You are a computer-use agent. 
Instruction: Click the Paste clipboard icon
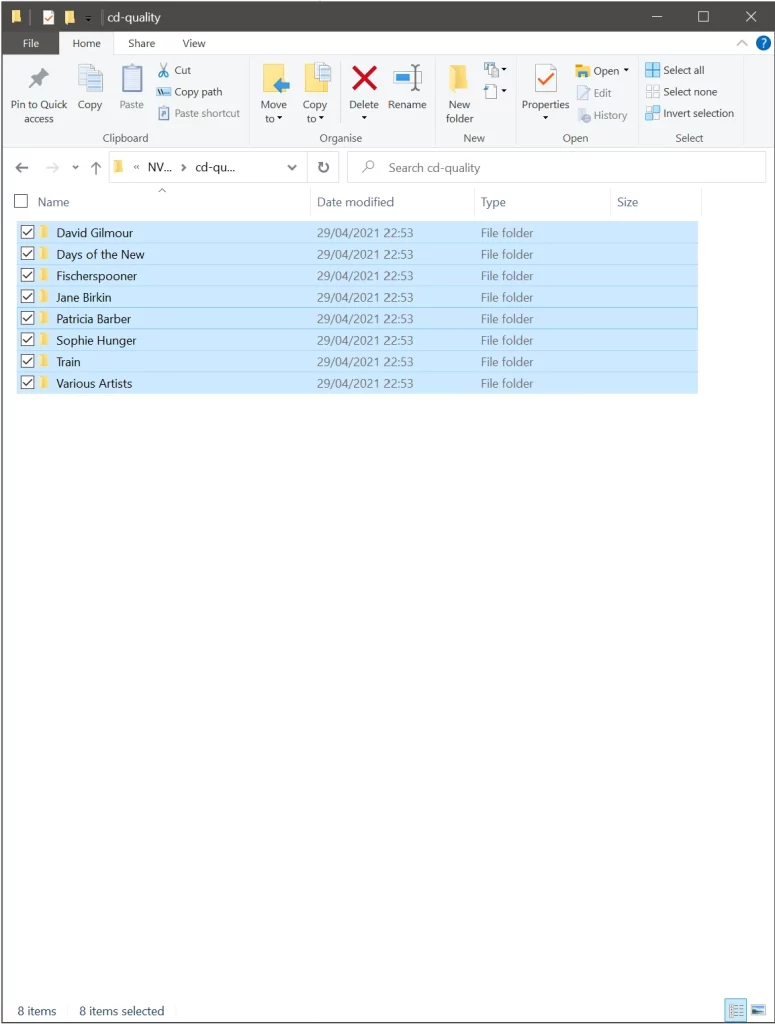coord(131,80)
